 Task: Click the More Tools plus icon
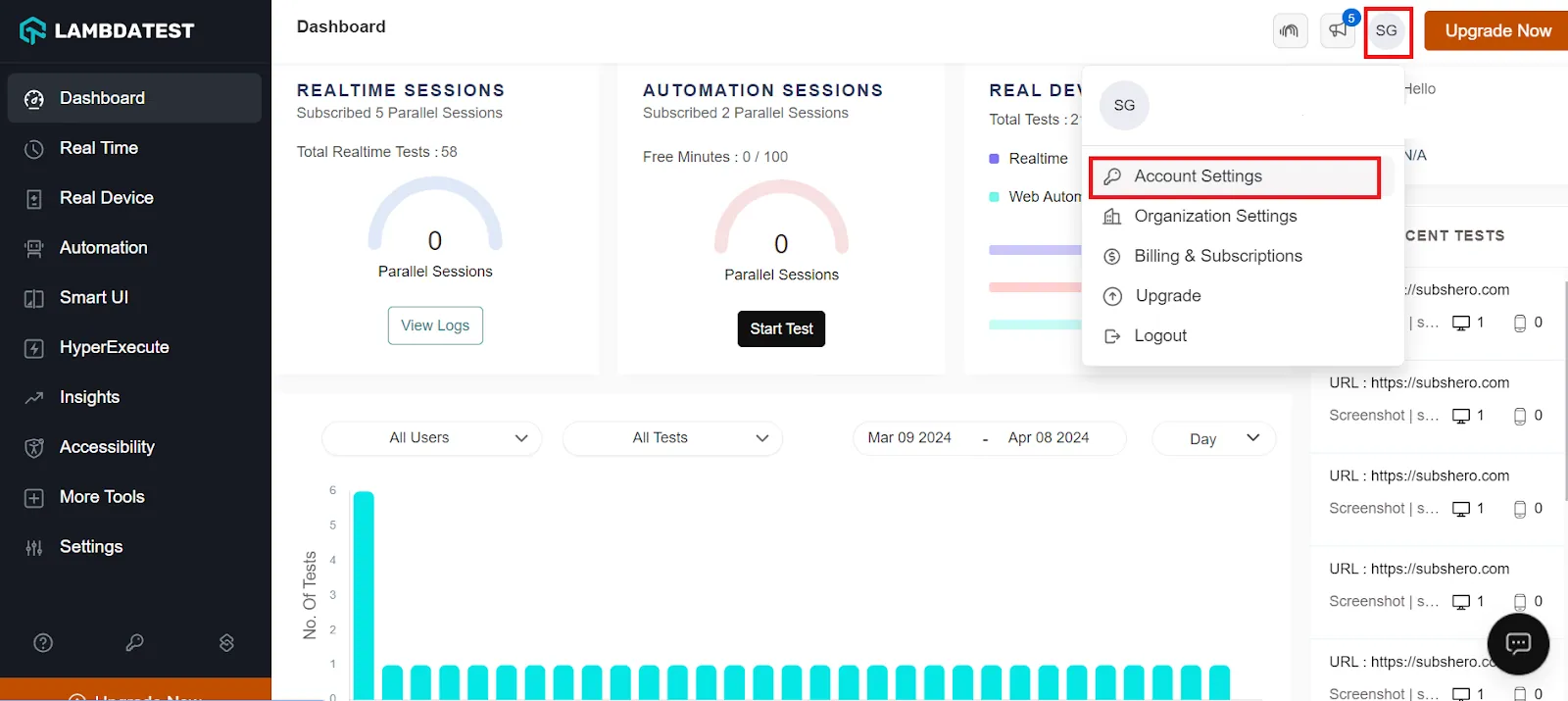tap(34, 498)
